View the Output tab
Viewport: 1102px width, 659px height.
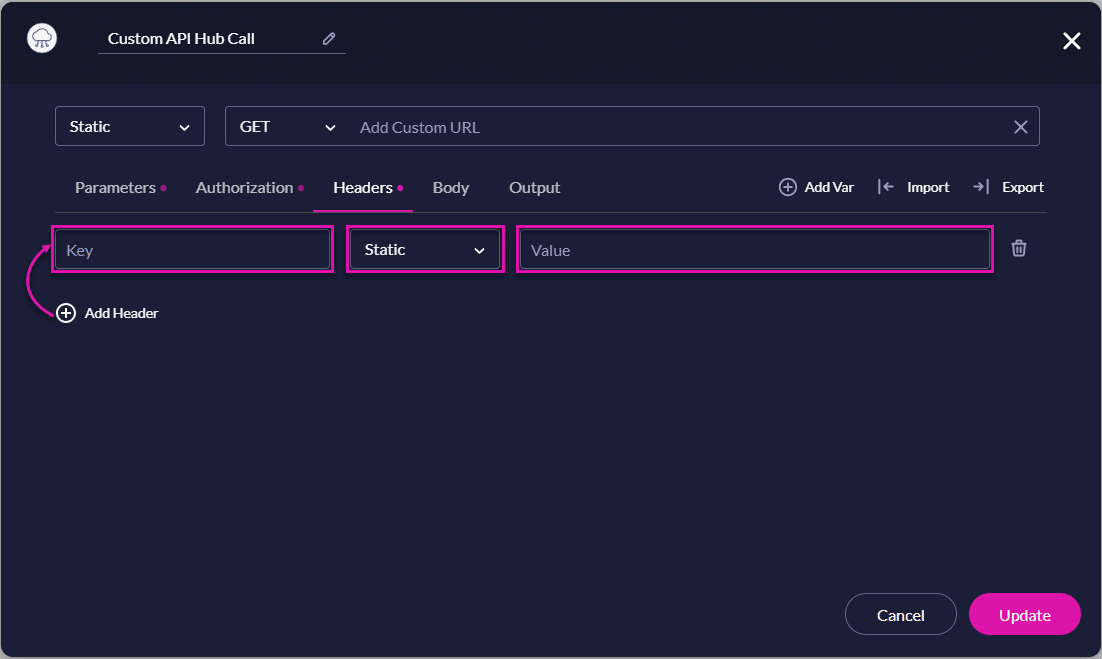click(x=534, y=187)
